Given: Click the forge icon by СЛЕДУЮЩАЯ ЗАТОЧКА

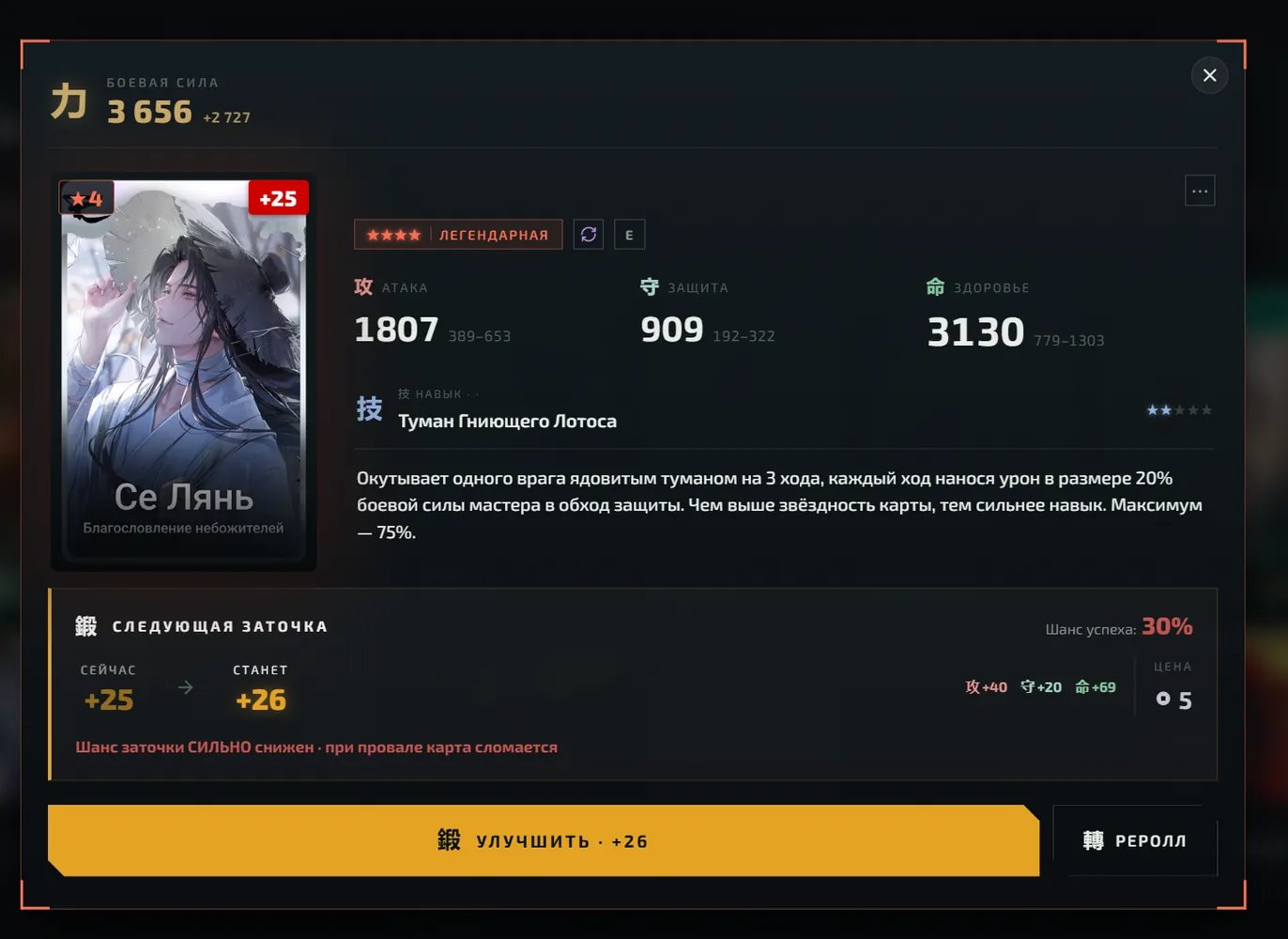Looking at the screenshot, I should click(x=86, y=626).
